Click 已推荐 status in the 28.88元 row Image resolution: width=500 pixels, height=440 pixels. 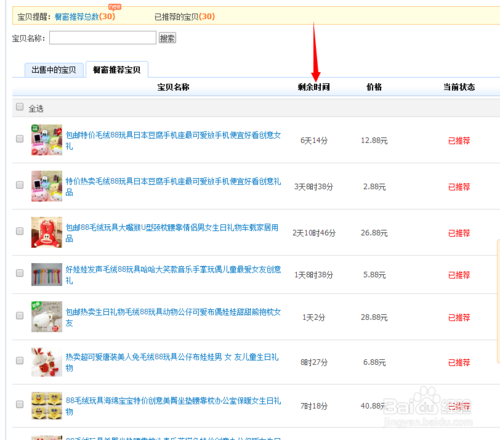pyautogui.click(x=459, y=317)
